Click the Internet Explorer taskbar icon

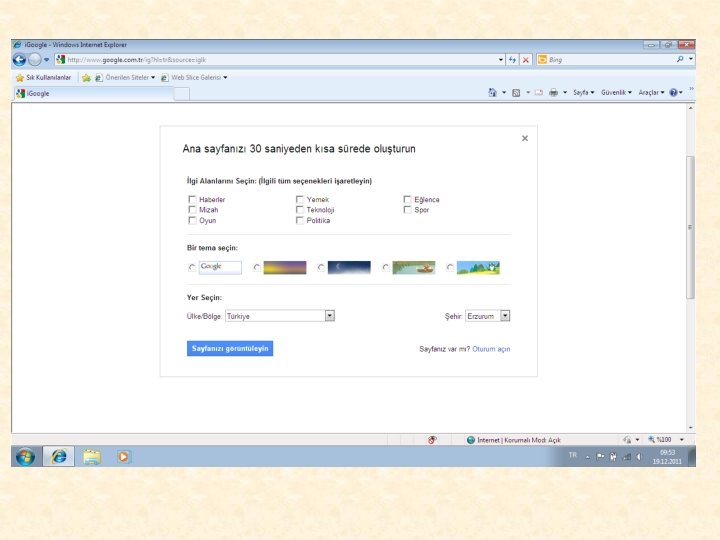point(59,456)
